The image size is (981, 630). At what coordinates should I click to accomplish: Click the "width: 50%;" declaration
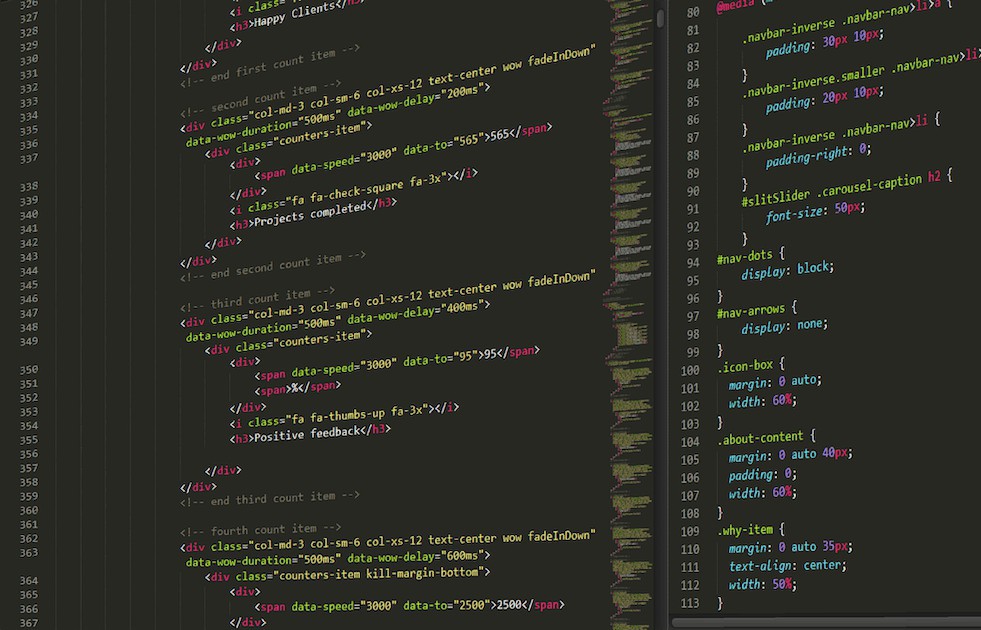[x=763, y=584]
